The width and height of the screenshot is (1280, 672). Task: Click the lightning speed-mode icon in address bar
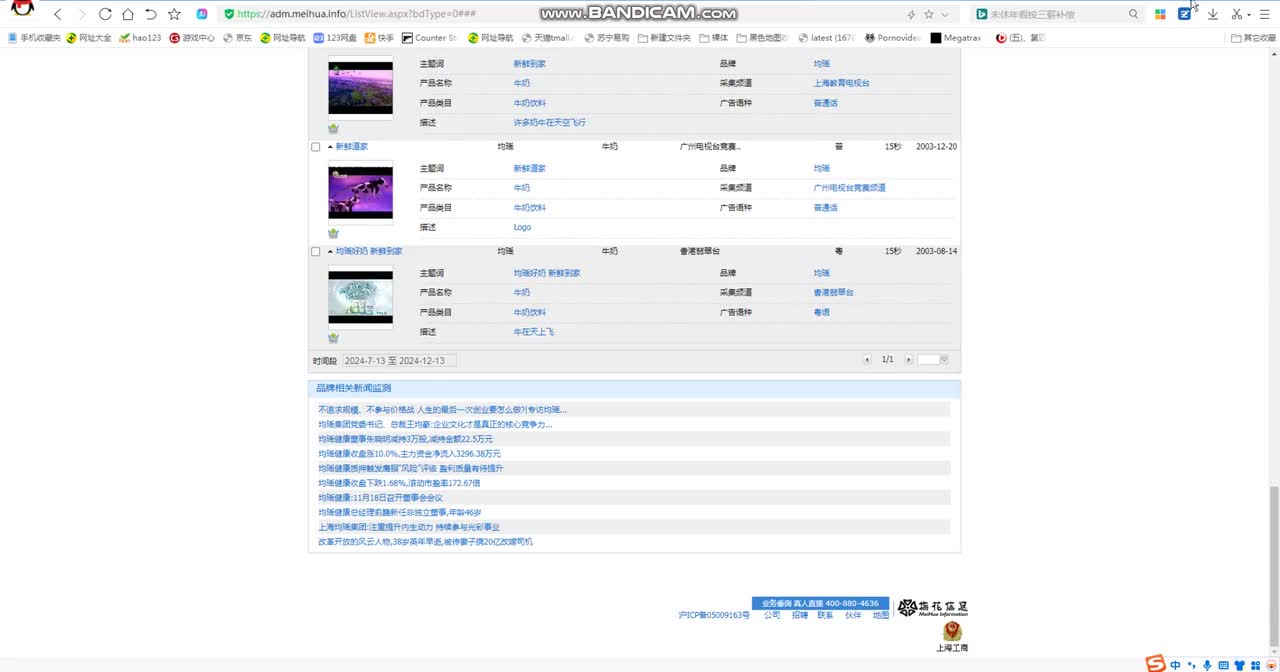911,14
